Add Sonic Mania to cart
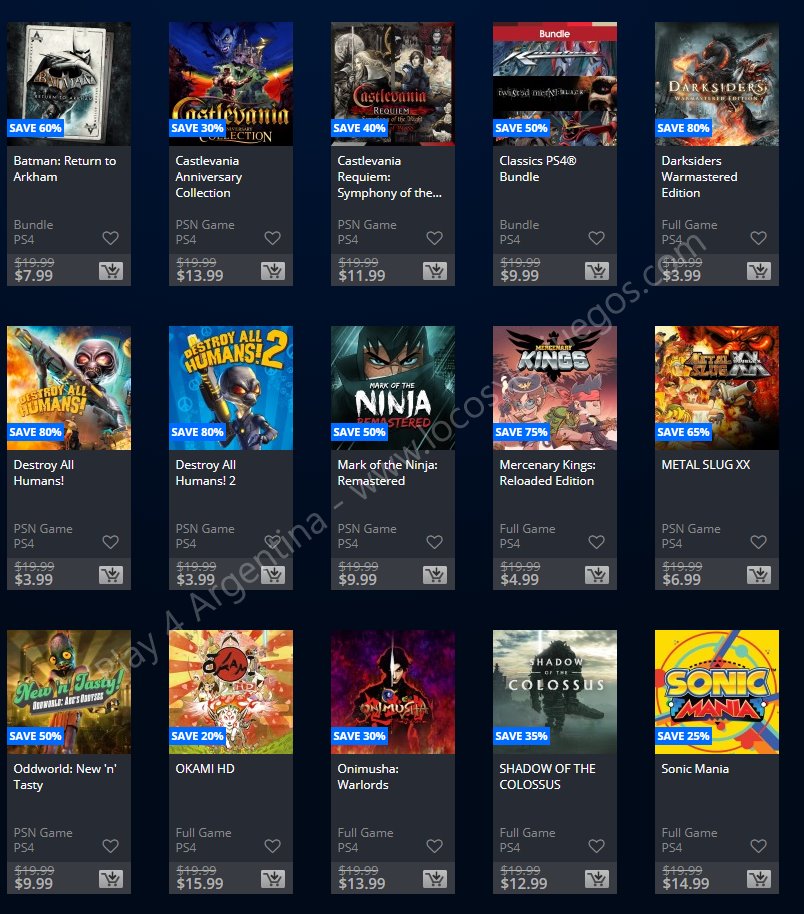The width and height of the screenshot is (804, 914). pos(759,878)
